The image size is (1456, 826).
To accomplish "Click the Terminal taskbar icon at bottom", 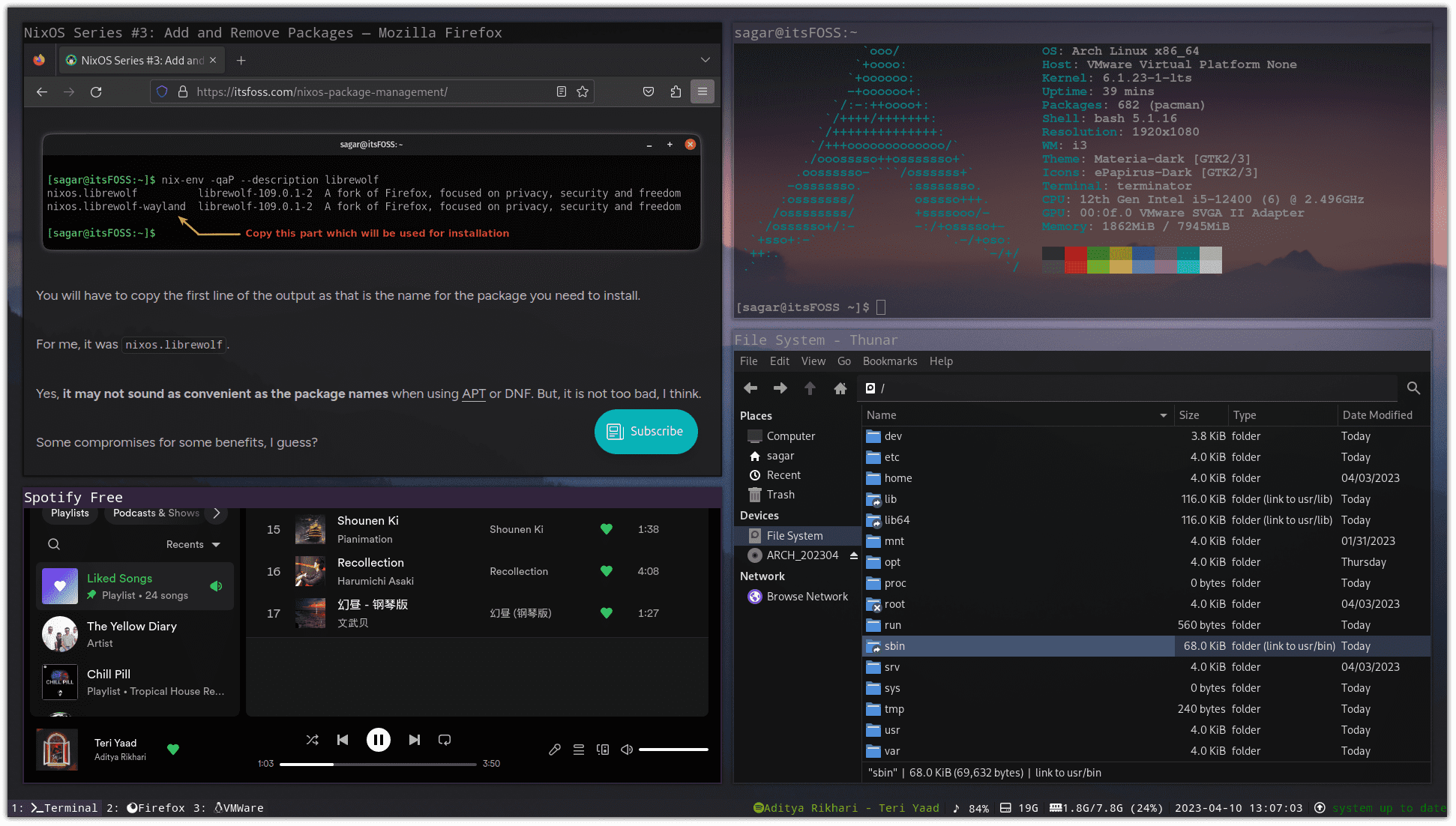I will pos(55,807).
